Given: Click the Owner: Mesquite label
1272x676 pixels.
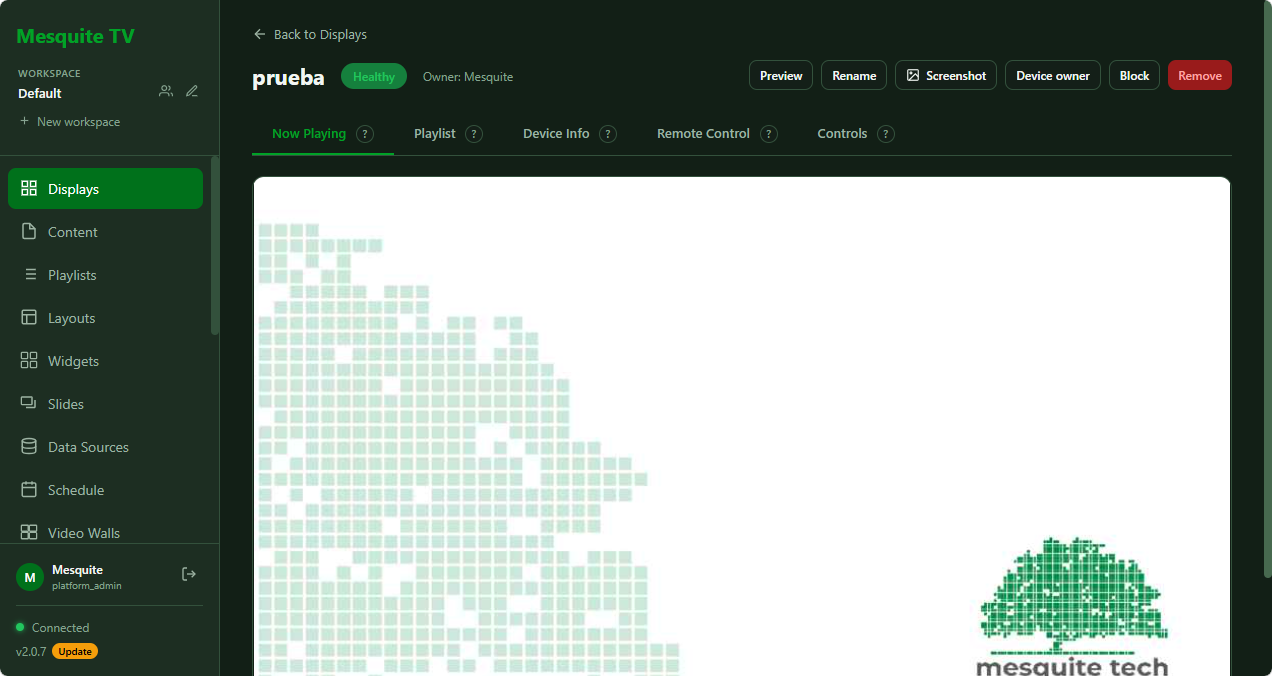Looking at the screenshot, I should tap(468, 77).
